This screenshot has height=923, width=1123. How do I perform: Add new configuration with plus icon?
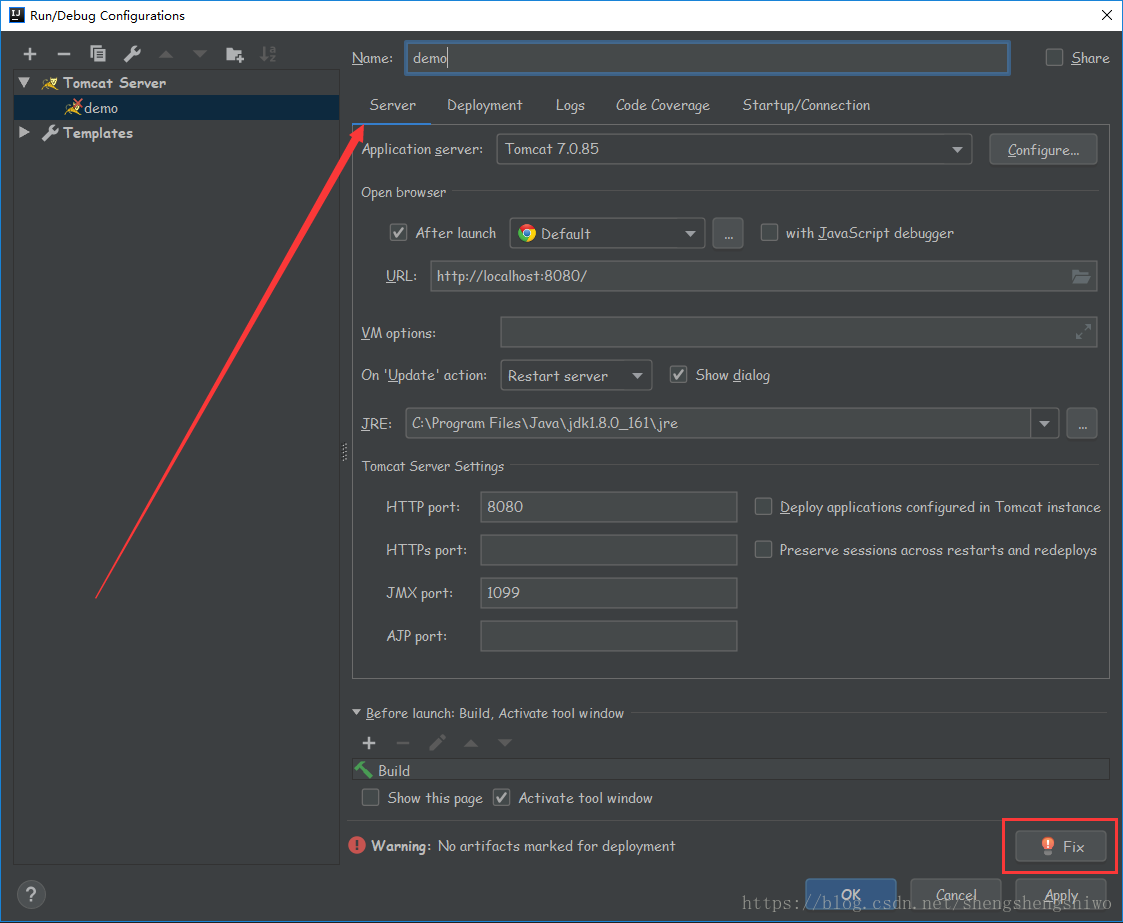(30, 54)
